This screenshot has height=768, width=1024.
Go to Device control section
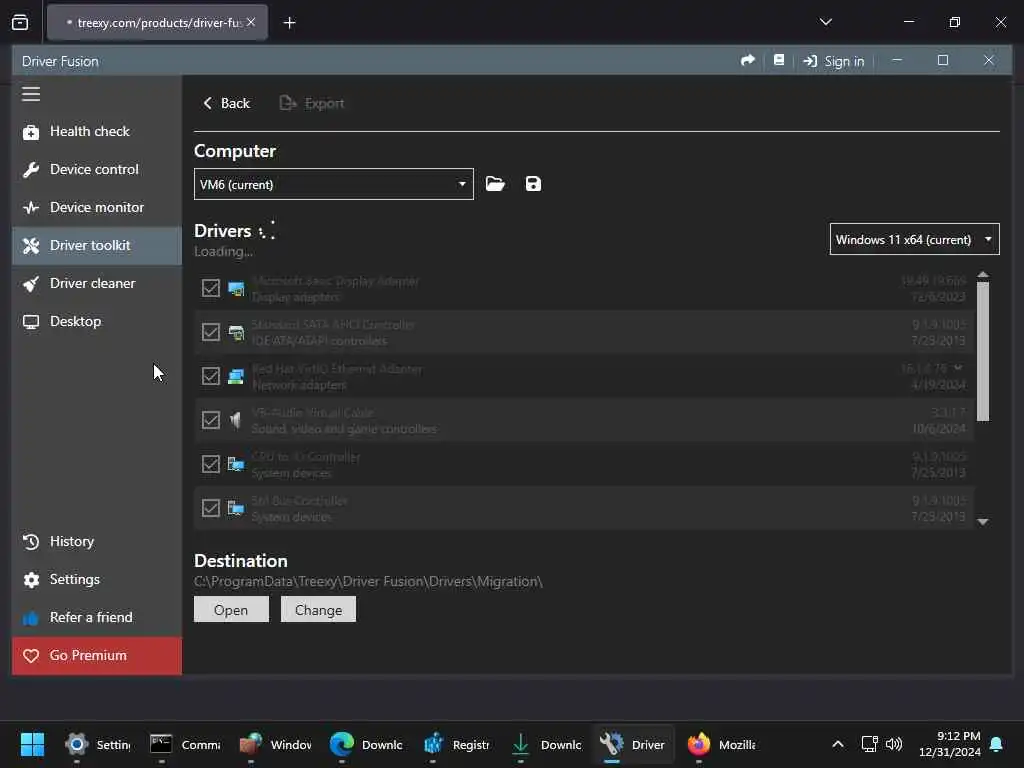tap(97, 169)
